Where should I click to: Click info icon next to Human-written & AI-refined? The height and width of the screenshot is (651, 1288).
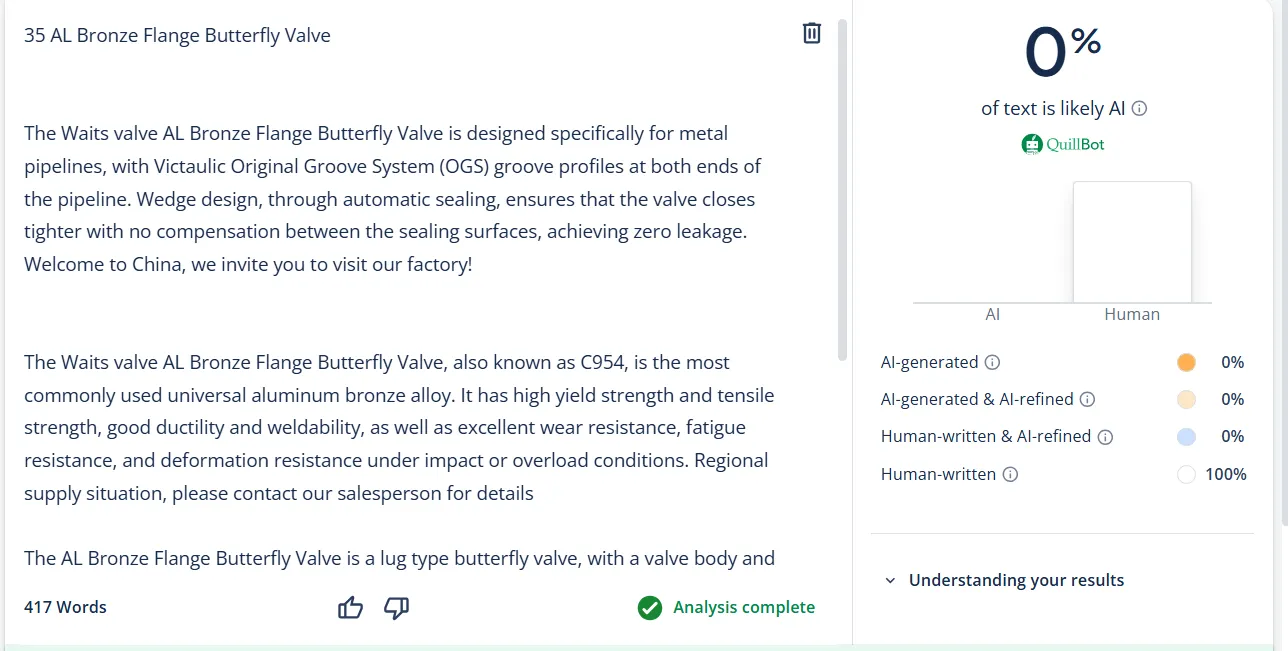[1105, 437]
